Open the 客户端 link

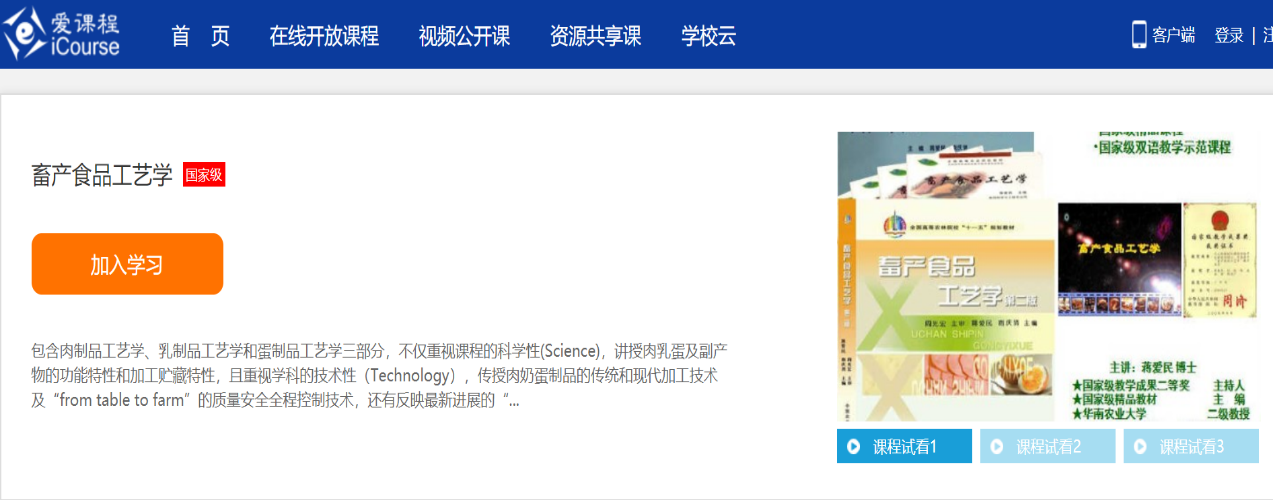pyautogui.click(x=1173, y=36)
